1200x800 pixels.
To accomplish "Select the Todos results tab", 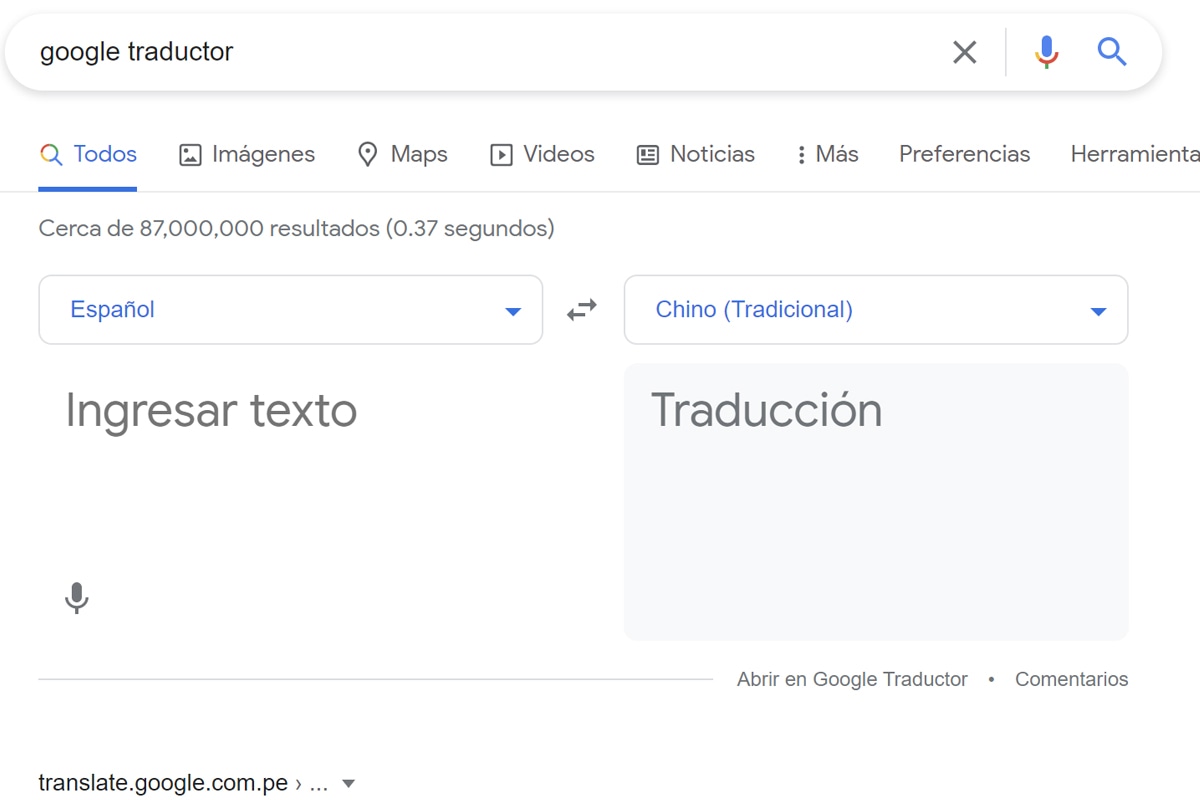I will (88, 155).
